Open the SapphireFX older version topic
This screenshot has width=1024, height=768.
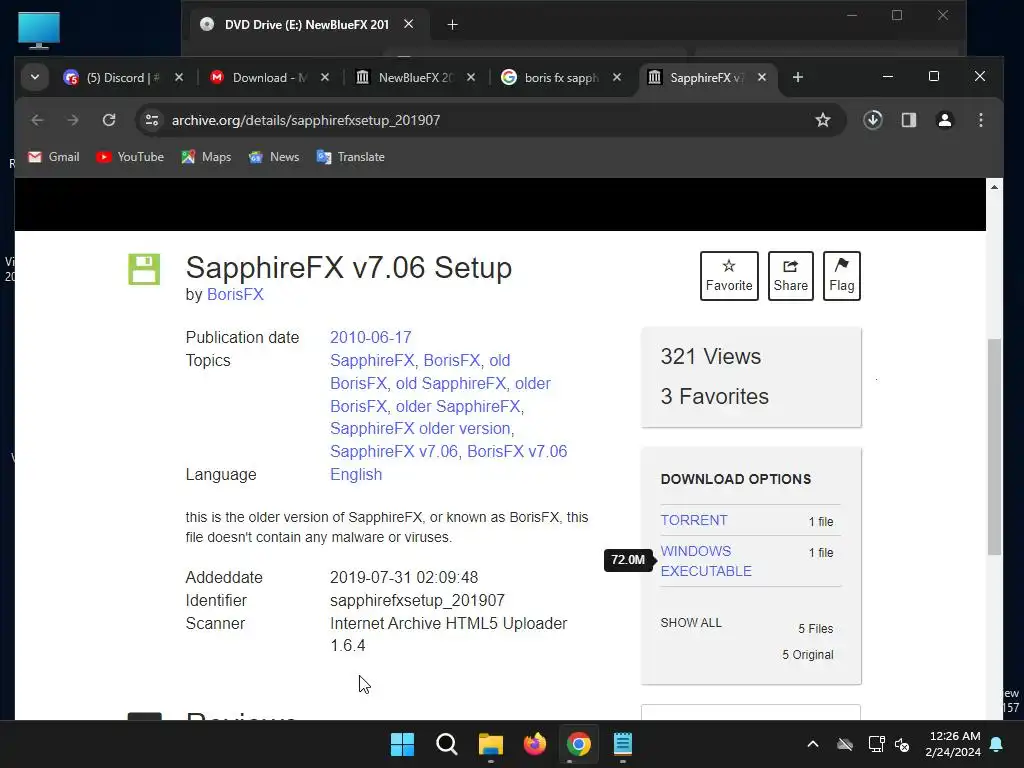point(421,428)
